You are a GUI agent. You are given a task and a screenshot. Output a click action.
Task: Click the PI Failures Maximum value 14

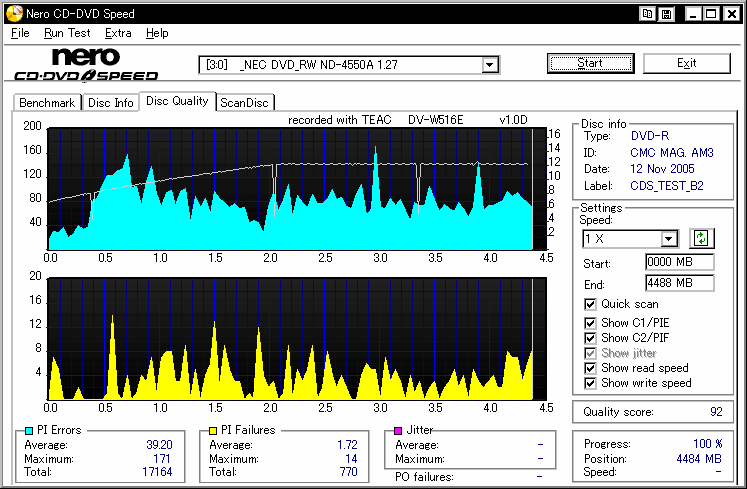[x=351, y=458]
